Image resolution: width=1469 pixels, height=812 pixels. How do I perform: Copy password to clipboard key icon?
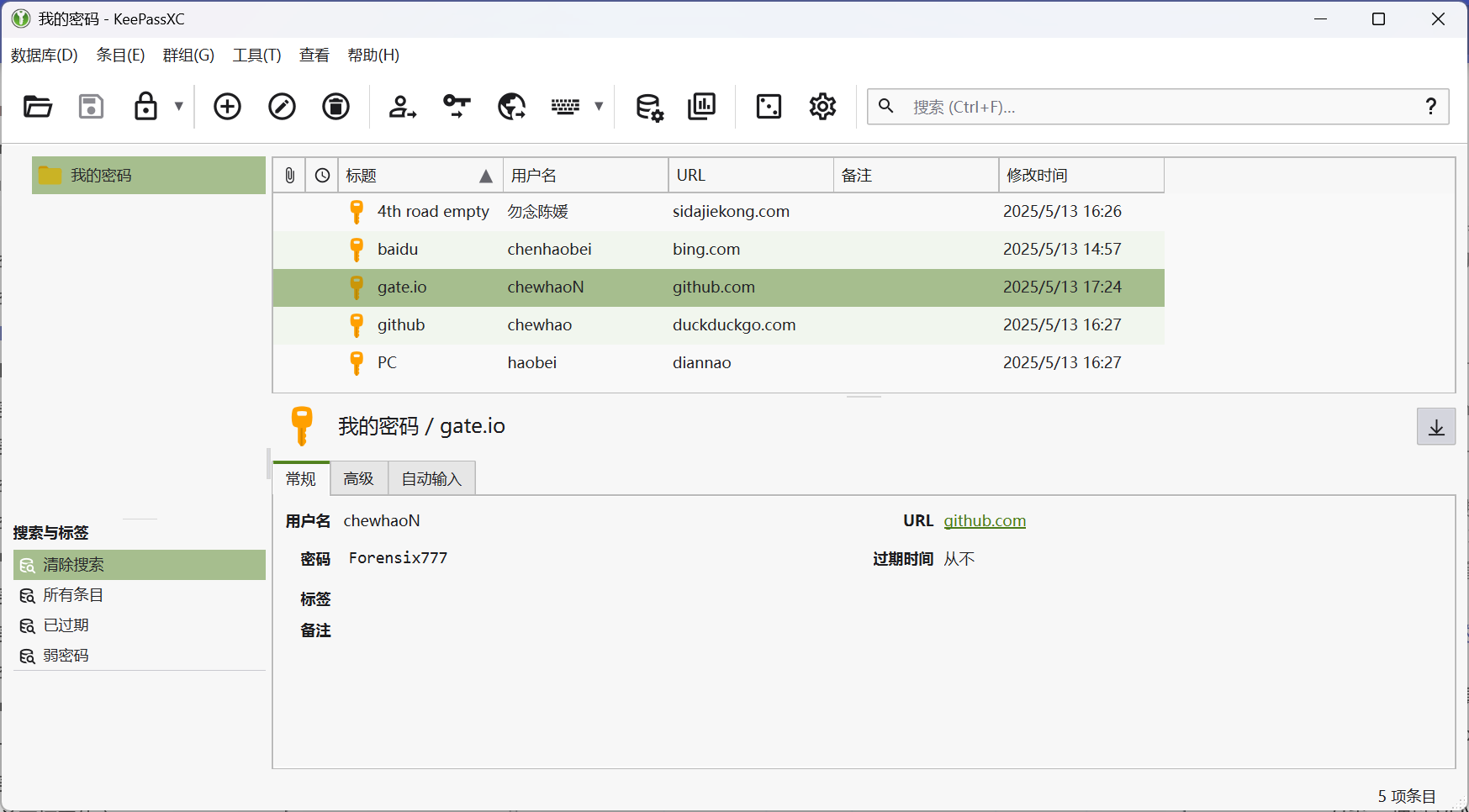(457, 107)
